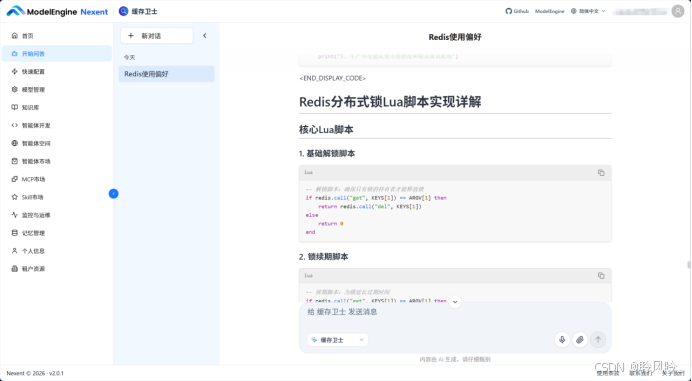Click the user avatar icon

pyautogui.click(x=678, y=11)
